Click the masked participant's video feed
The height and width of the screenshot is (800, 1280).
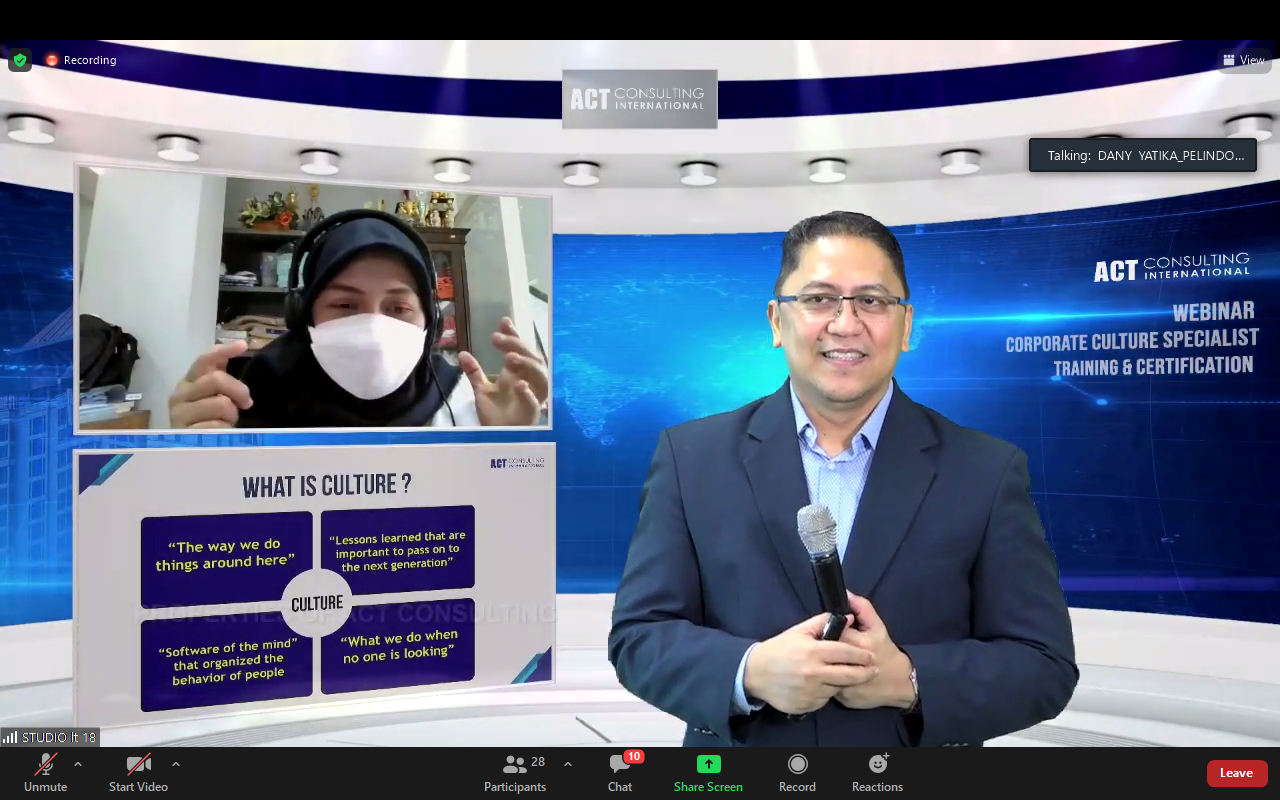(x=314, y=298)
